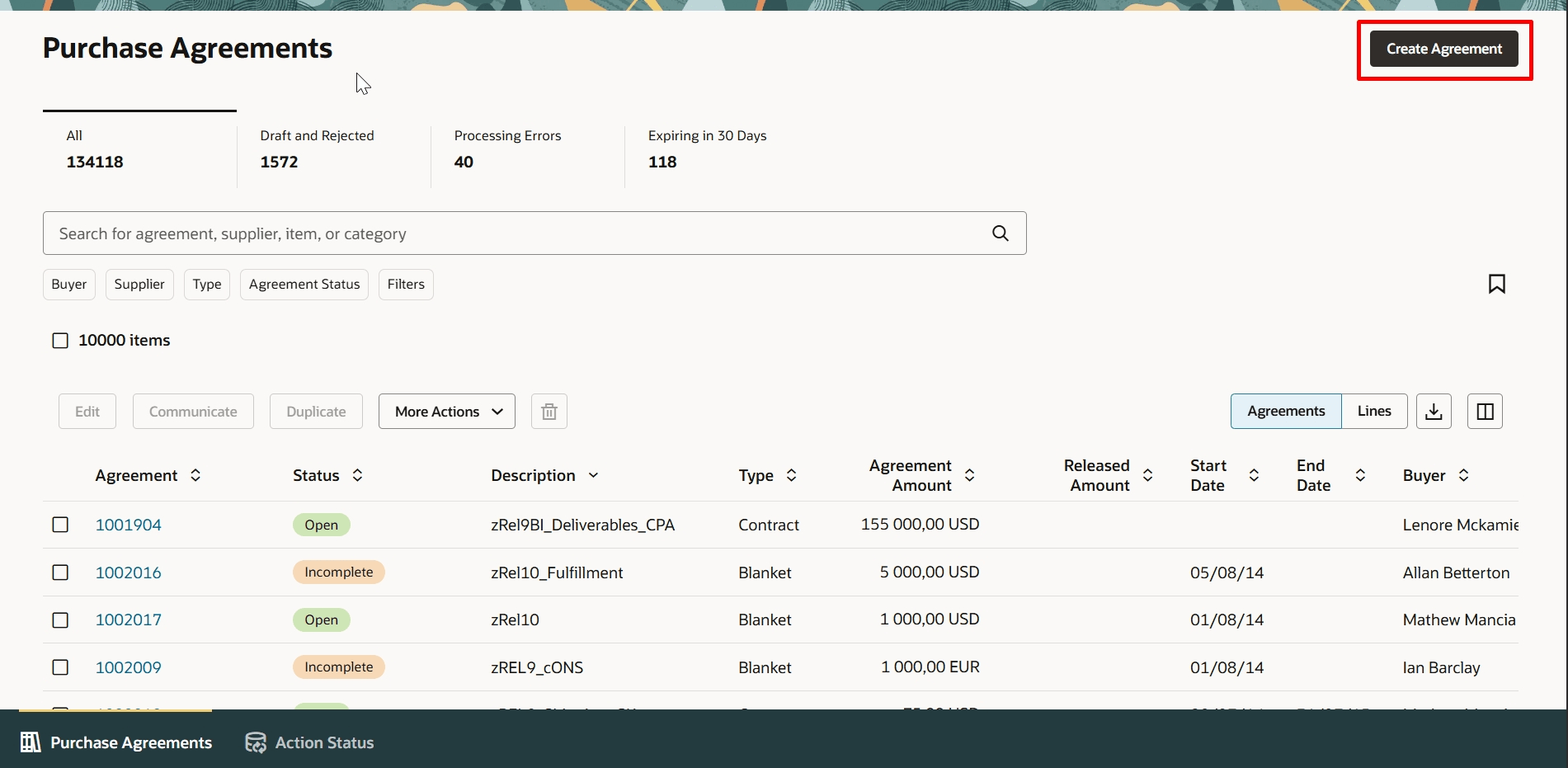Sort by Type column arrows
Image resolution: width=1568 pixels, height=768 pixels.
(x=791, y=475)
